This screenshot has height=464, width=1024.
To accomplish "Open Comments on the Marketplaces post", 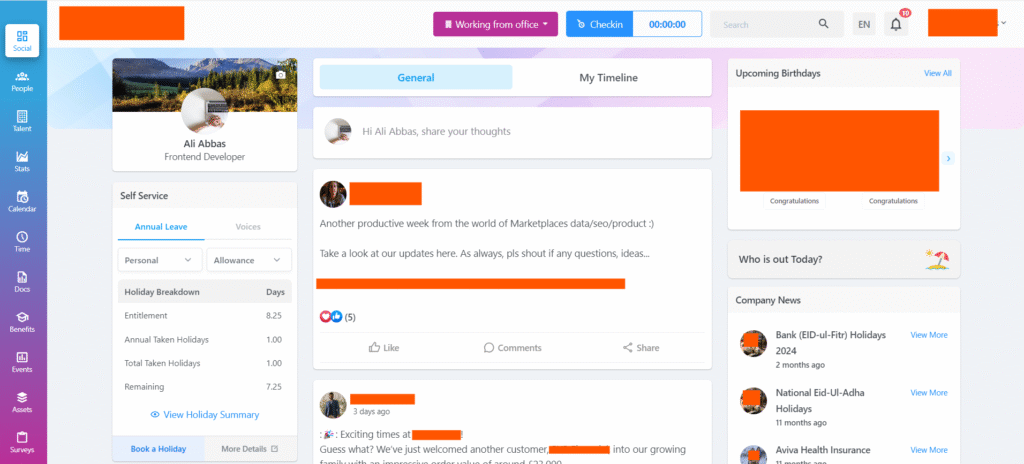I will (513, 348).
